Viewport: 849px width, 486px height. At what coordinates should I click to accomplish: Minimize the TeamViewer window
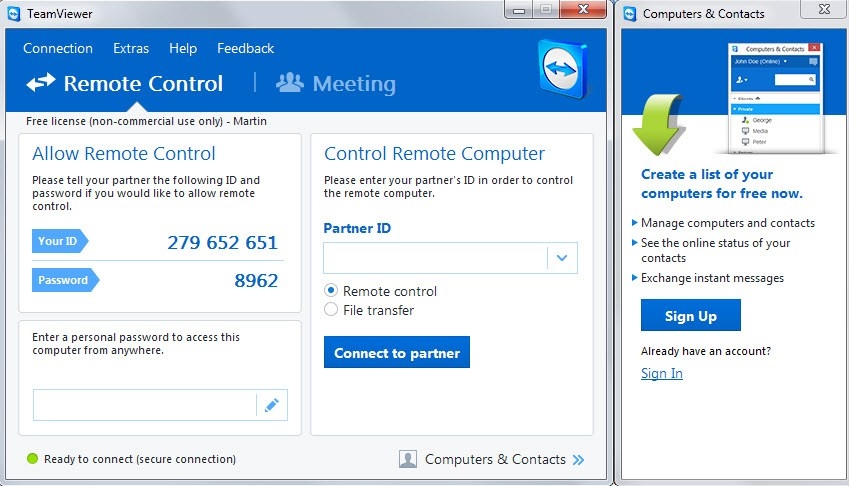[519, 10]
